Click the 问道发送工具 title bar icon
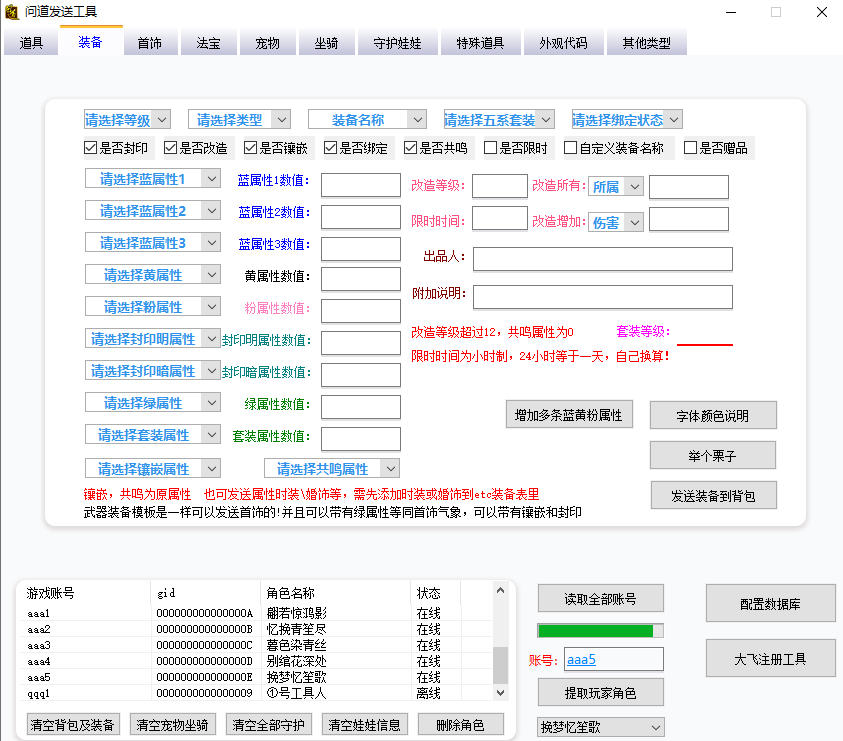 pos(13,13)
